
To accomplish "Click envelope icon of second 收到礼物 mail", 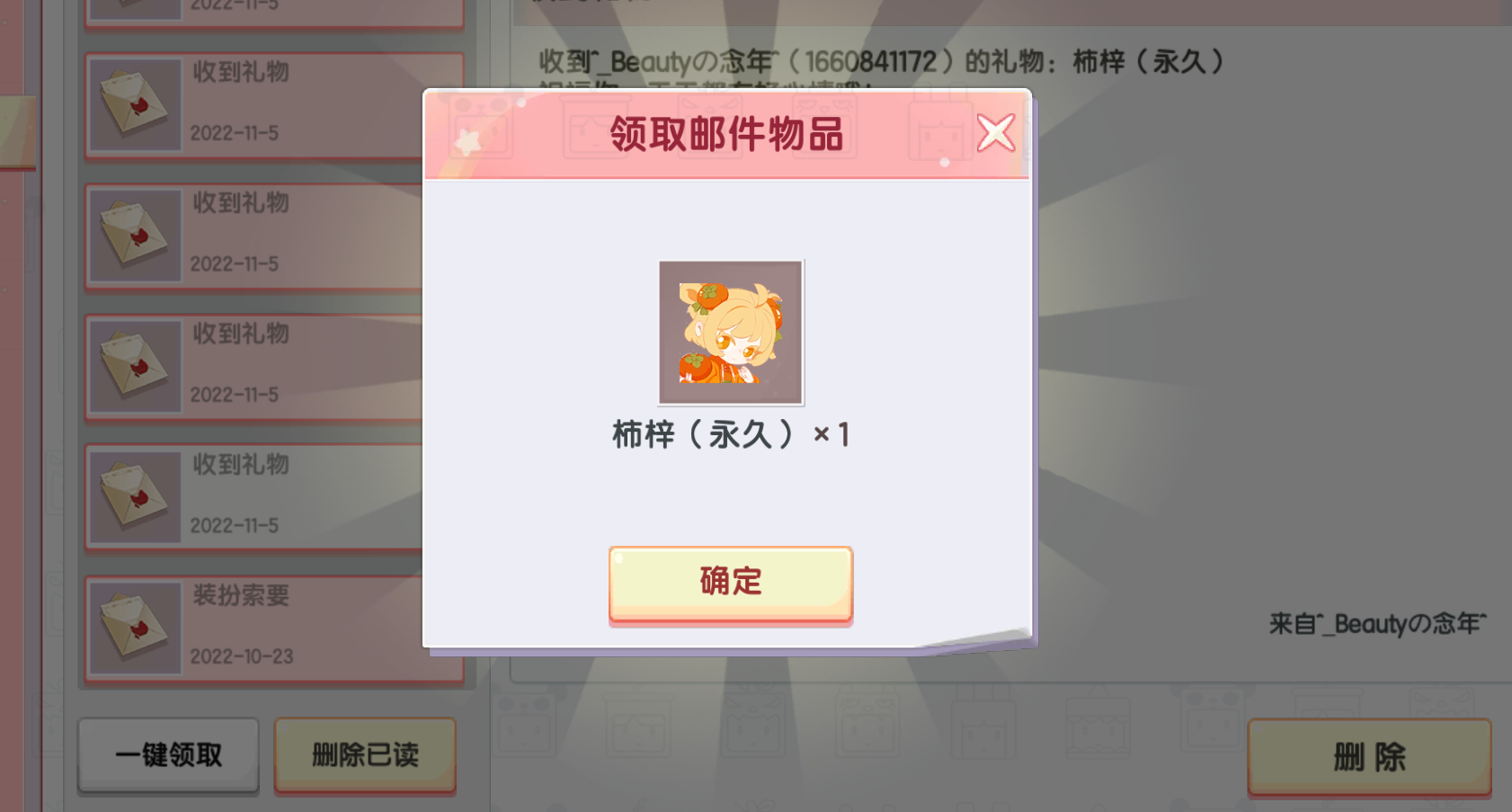I will point(135,236).
